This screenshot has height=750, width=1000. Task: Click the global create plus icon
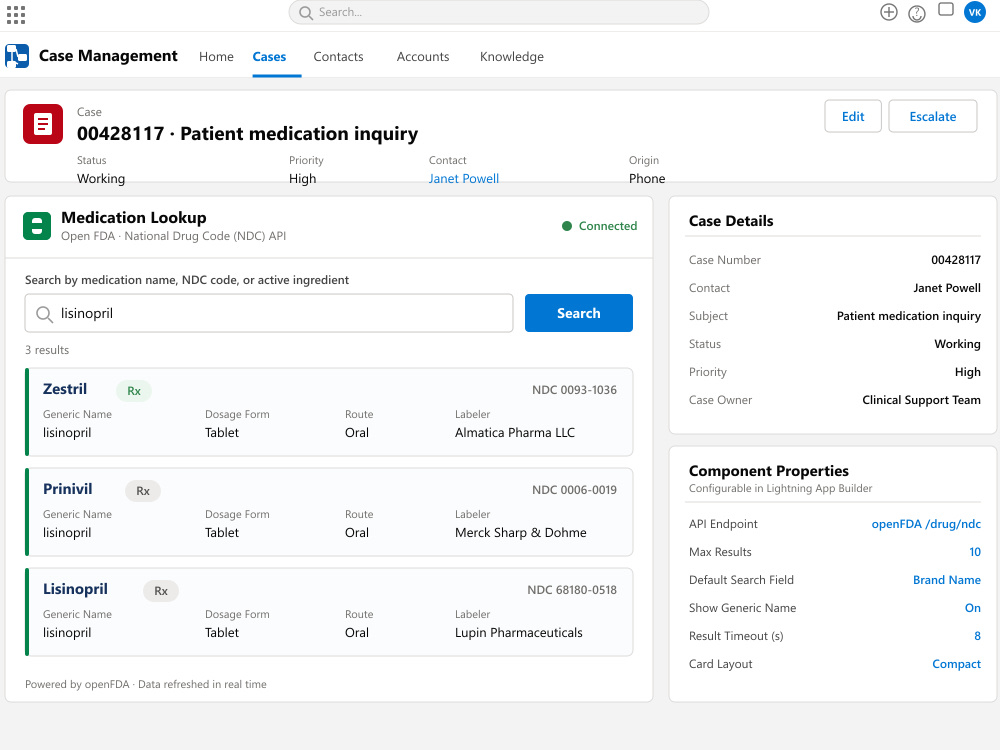click(888, 12)
